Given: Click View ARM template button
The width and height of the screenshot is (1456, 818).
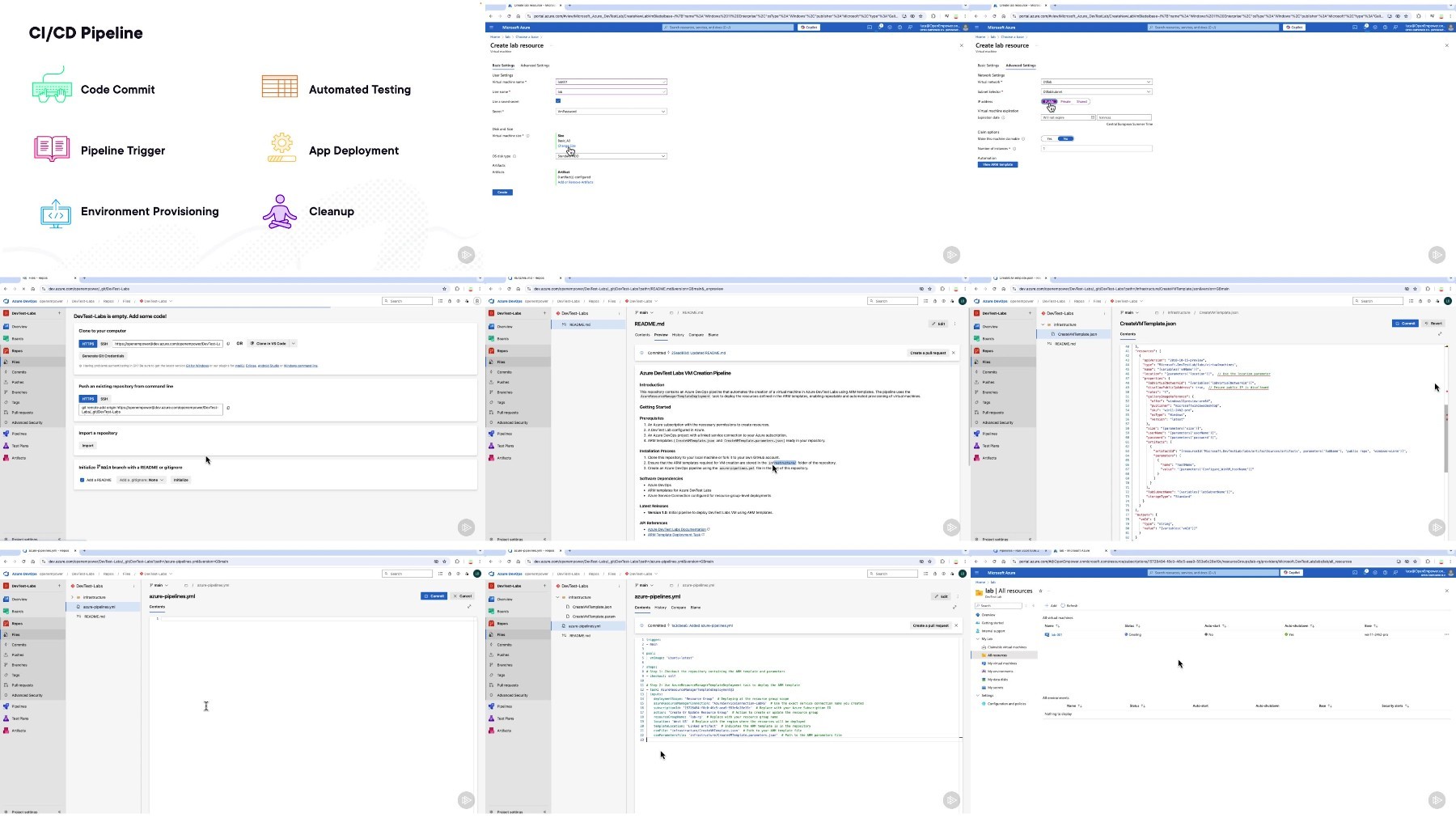Looking at the screenshot, I should [x=997, y=164].
